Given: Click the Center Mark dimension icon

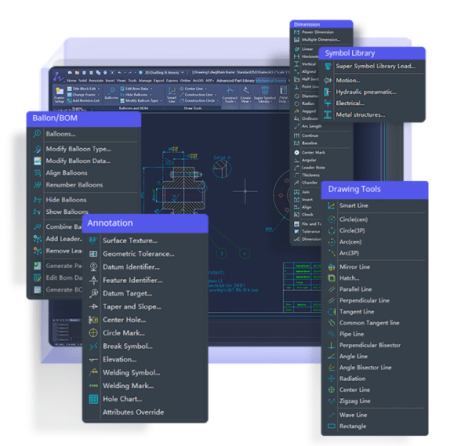Looking at the screenshot, I should [x=296, y=152].
